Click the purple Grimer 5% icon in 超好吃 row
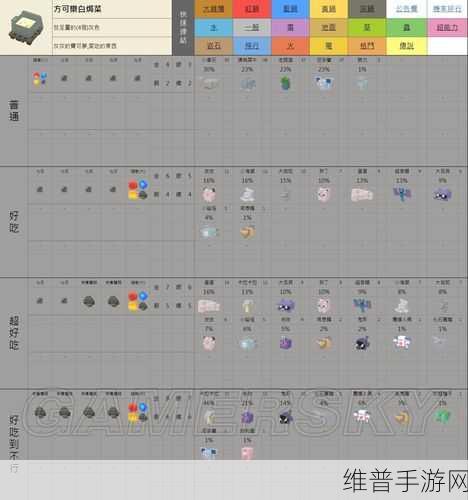Viewport: 468px width, 500px height. click(285, 343)
